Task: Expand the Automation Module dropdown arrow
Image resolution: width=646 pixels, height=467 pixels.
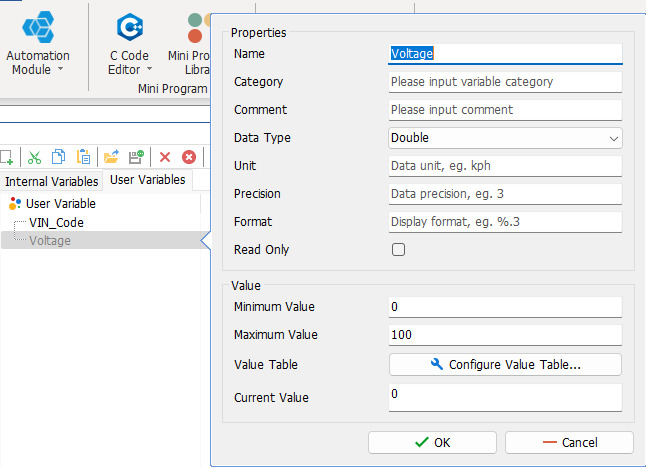Action: point(60,71)
